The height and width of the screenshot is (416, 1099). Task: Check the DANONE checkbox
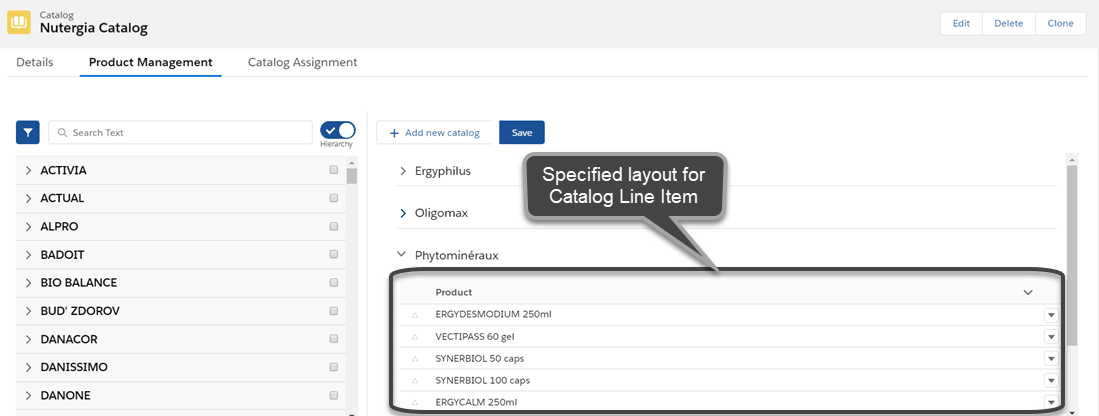click(x=334, y=394)
